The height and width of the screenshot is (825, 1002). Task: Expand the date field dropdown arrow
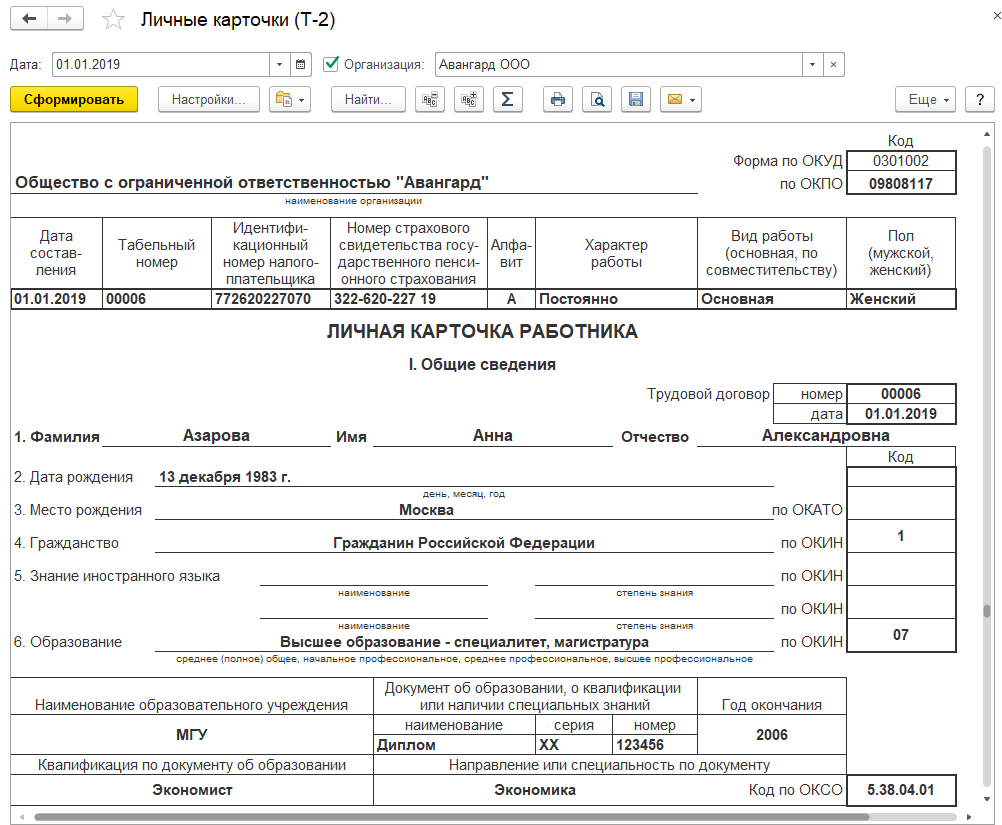(279, 64)
